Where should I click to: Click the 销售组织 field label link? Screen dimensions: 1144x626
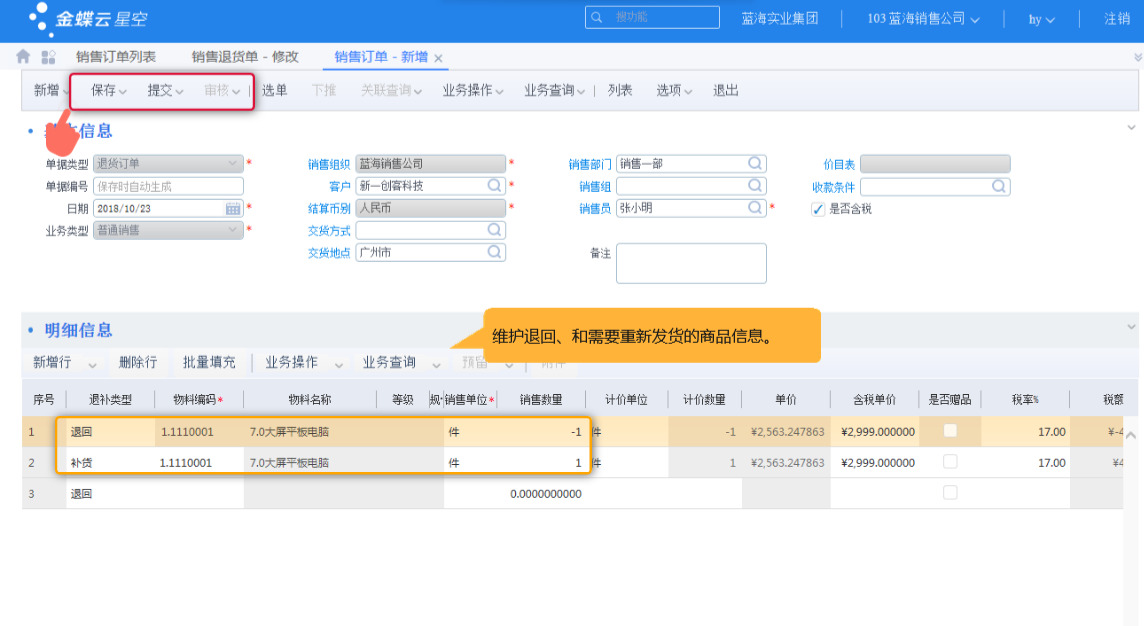[328, 165]
